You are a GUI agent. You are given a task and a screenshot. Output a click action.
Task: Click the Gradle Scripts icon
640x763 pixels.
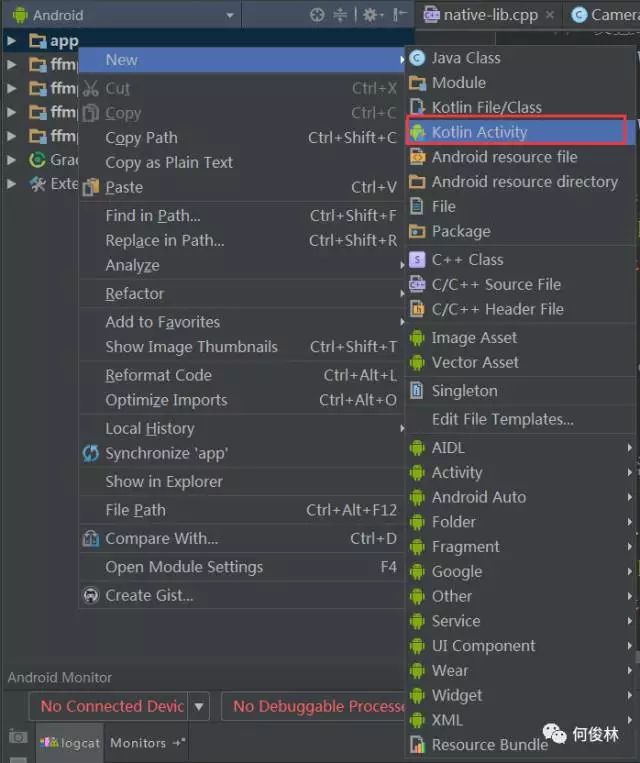point(37,160)
